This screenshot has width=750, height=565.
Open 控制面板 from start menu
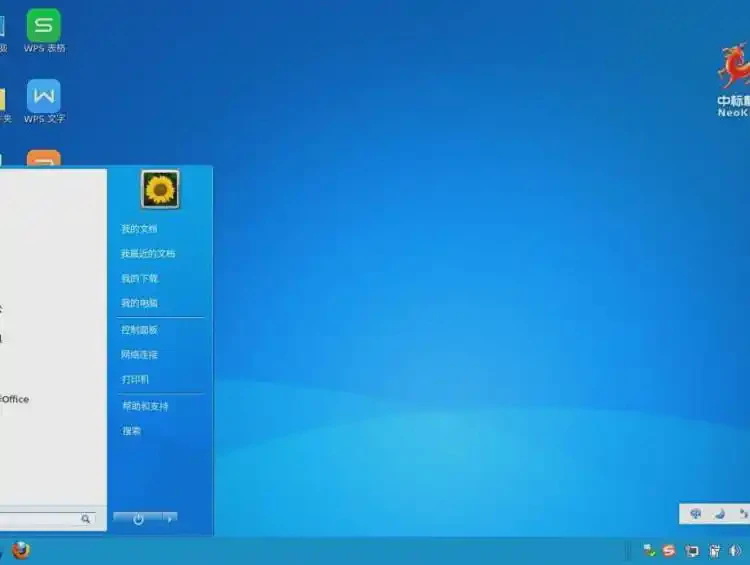pos(139,330)
